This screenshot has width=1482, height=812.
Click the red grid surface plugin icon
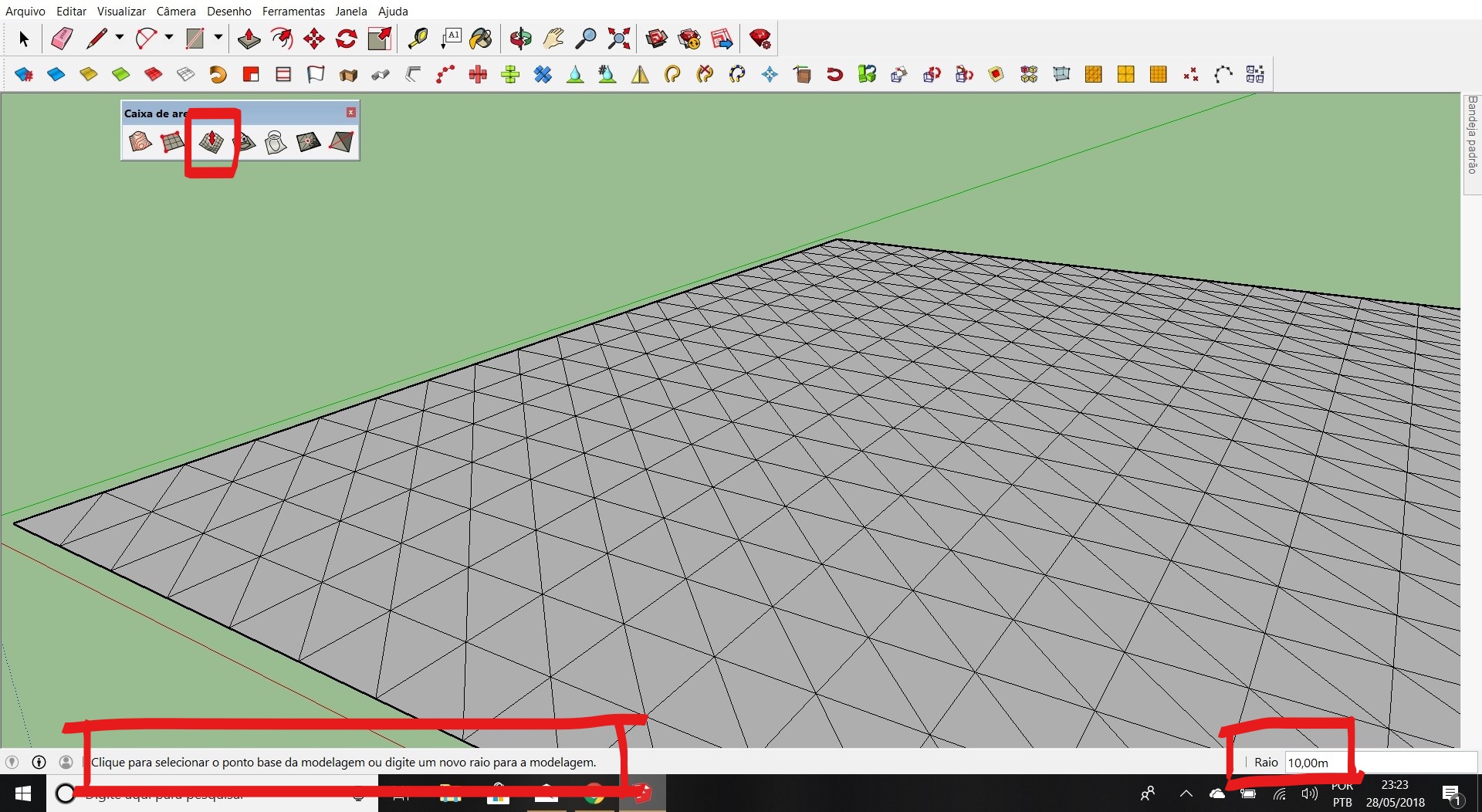point(154,74)
